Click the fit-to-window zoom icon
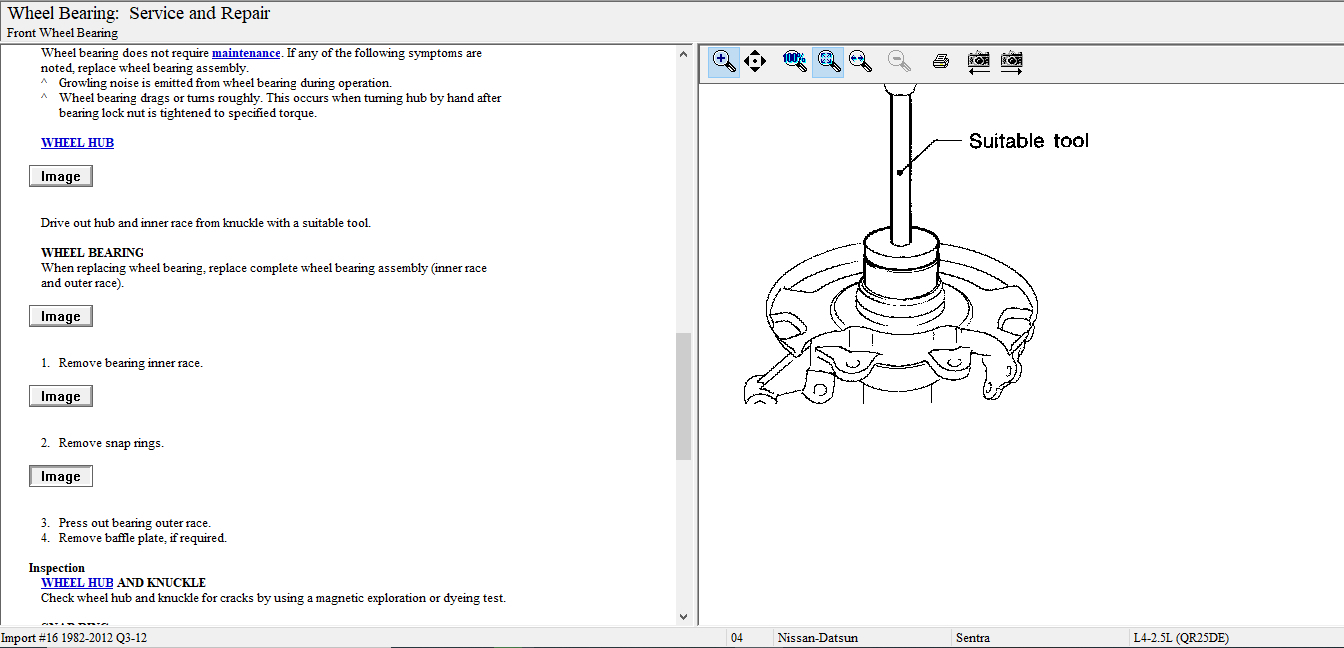 [x=827, y=61]
